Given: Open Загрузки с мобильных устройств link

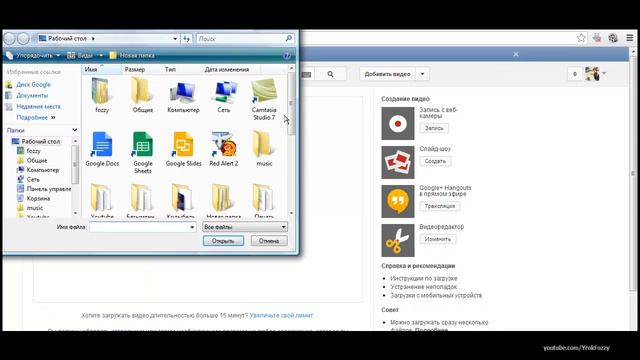Looking at the screenshot, I should coord(436,295).
